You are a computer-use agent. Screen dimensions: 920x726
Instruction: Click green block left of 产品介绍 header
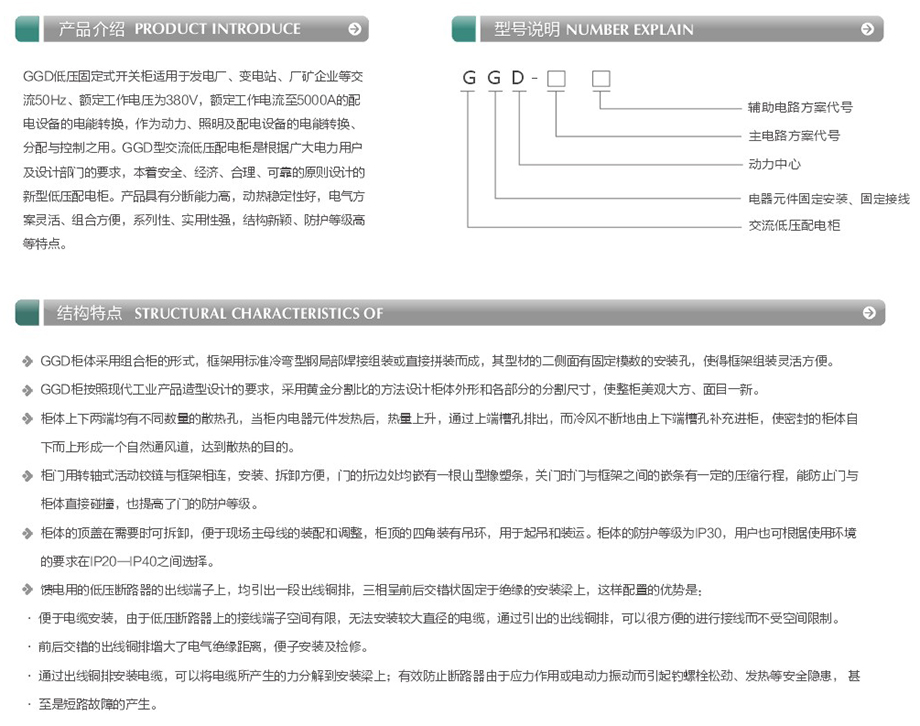27,29
